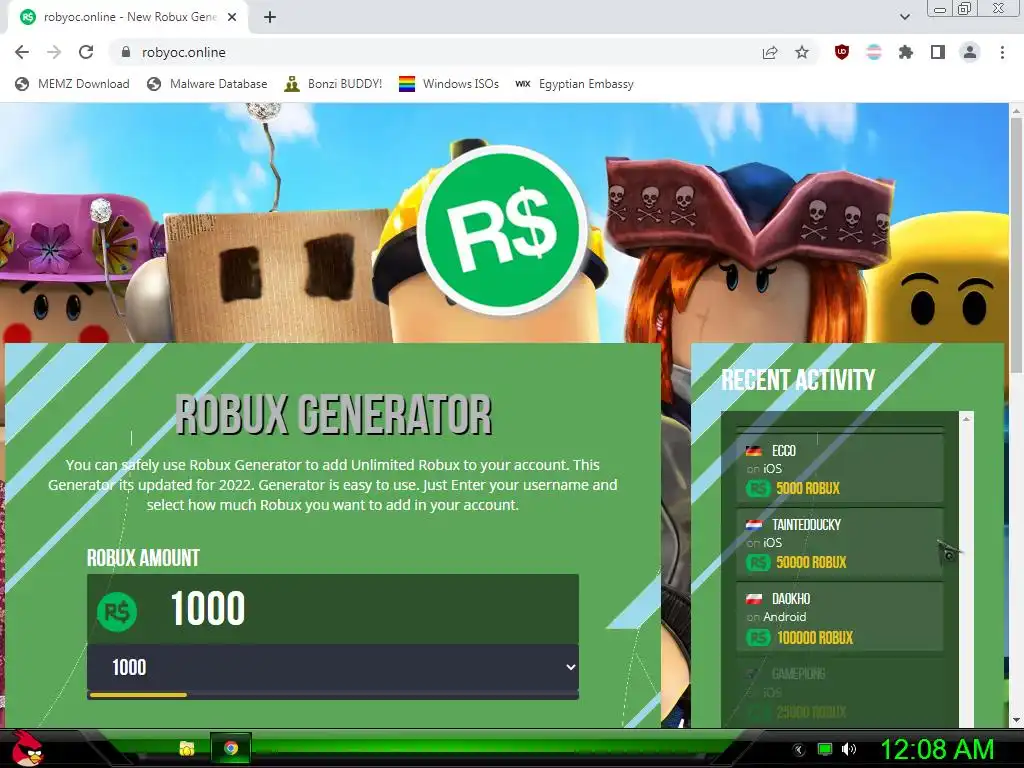This screenshot has height=768, width=1024.
Task: View site info via the padlock icon
Action: coord(126,52)
